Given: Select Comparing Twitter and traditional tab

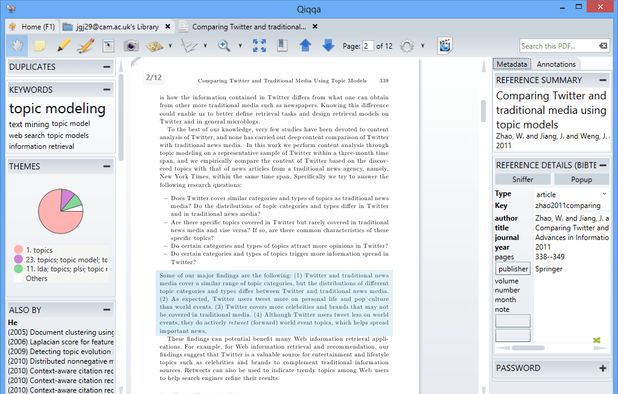Looking at the screenshot, I should 249,27.
